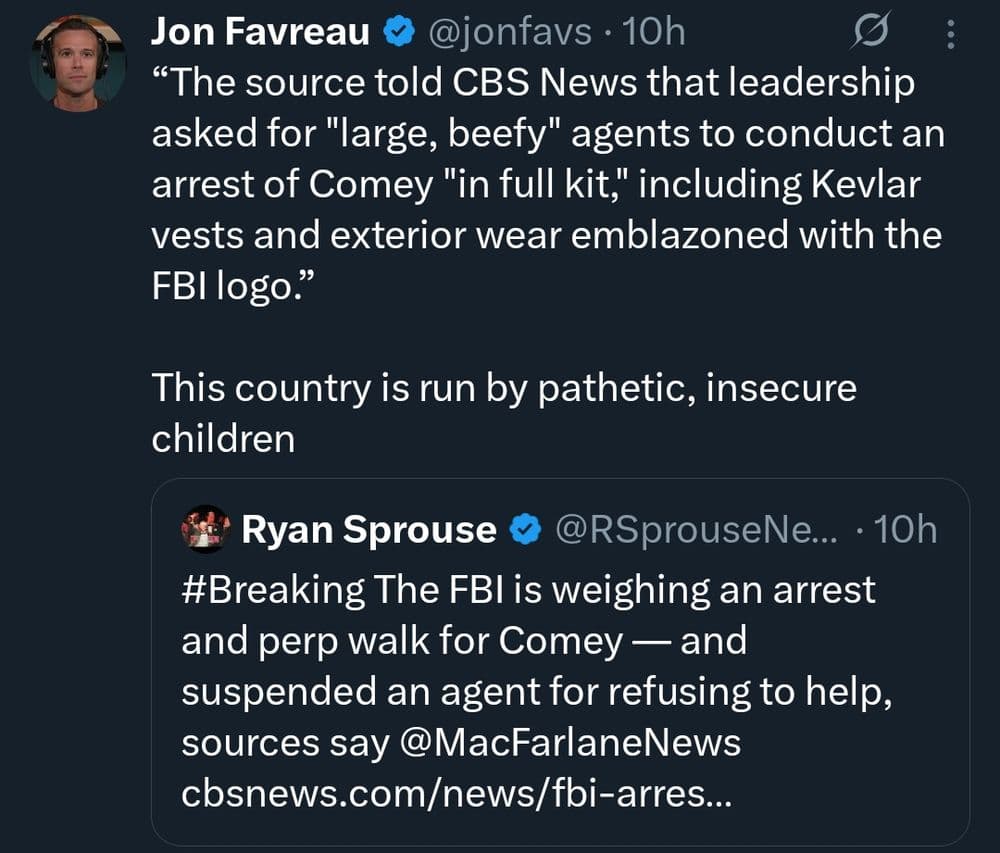
Task: Open the quoted post about the Comey perp walk
Action: point(560,640)
